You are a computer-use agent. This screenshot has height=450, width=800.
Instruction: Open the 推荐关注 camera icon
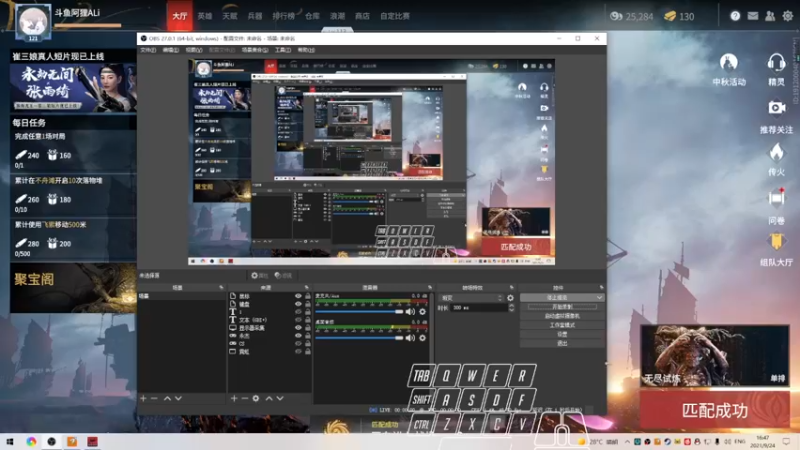point(777,108)
